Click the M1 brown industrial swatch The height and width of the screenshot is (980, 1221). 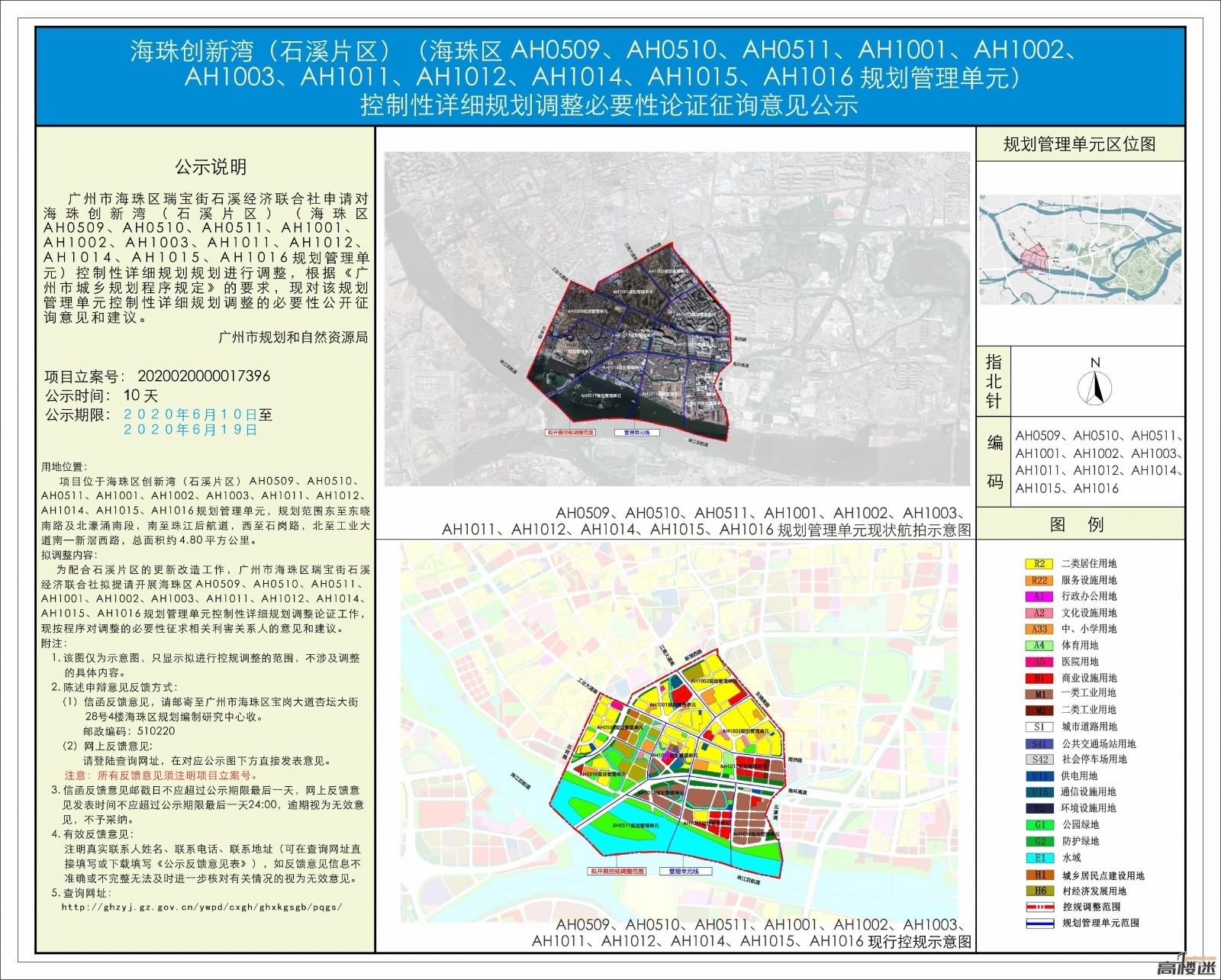tap(1039, 694)
